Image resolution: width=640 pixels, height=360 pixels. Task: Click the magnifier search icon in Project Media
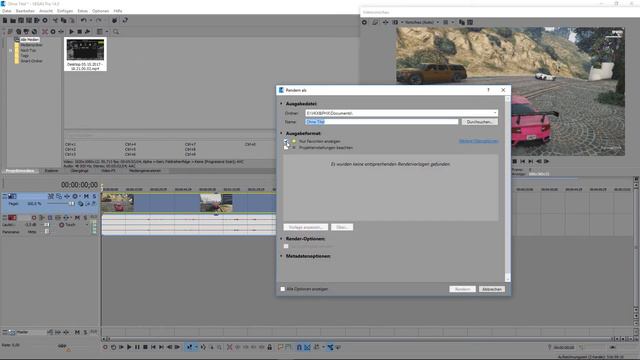[116, 31]
